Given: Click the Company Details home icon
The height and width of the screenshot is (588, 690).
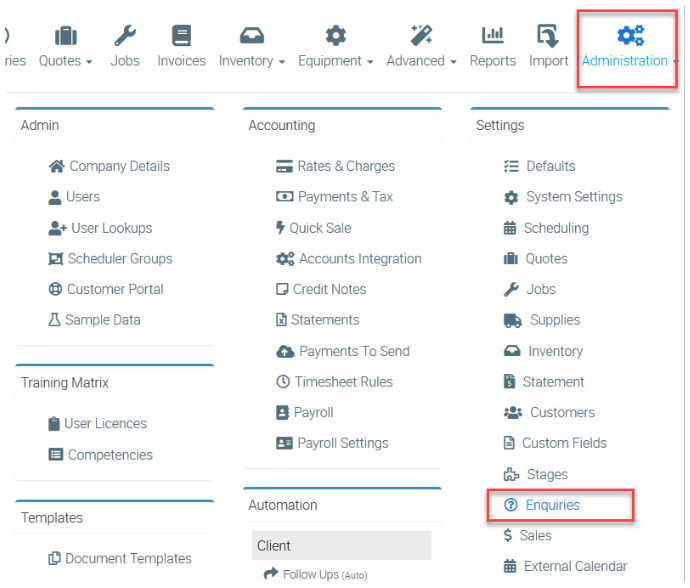Looking at the screenshot, I should 57,167.
